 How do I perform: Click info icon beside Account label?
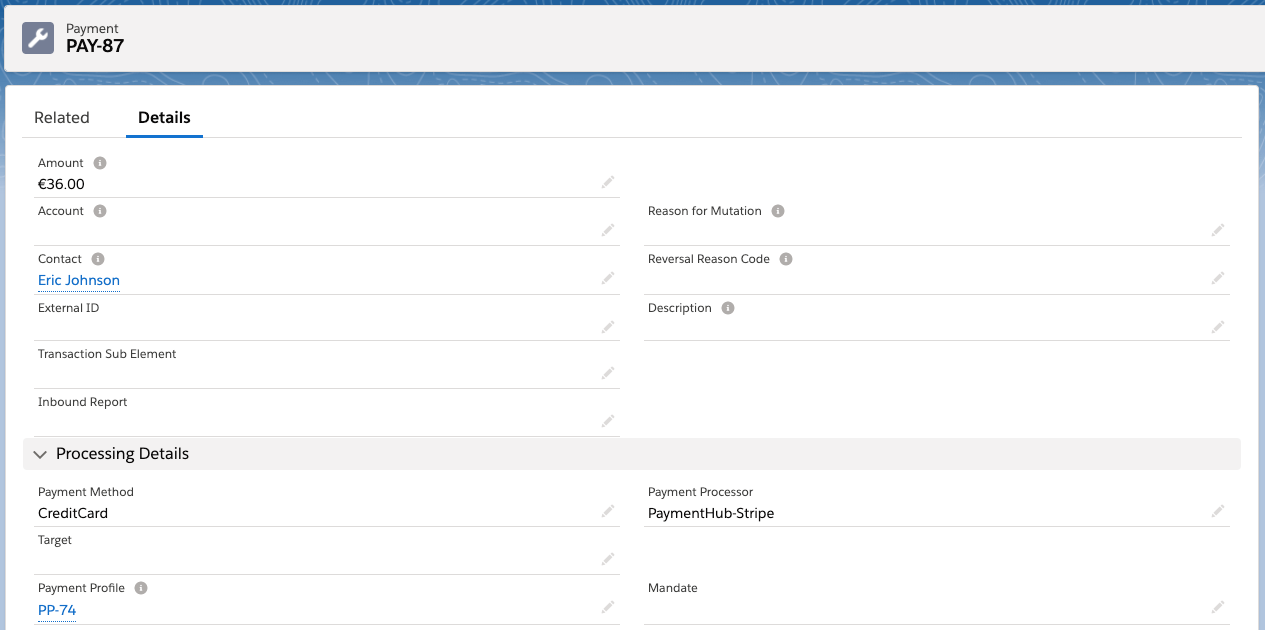click(x=100, y=211)
